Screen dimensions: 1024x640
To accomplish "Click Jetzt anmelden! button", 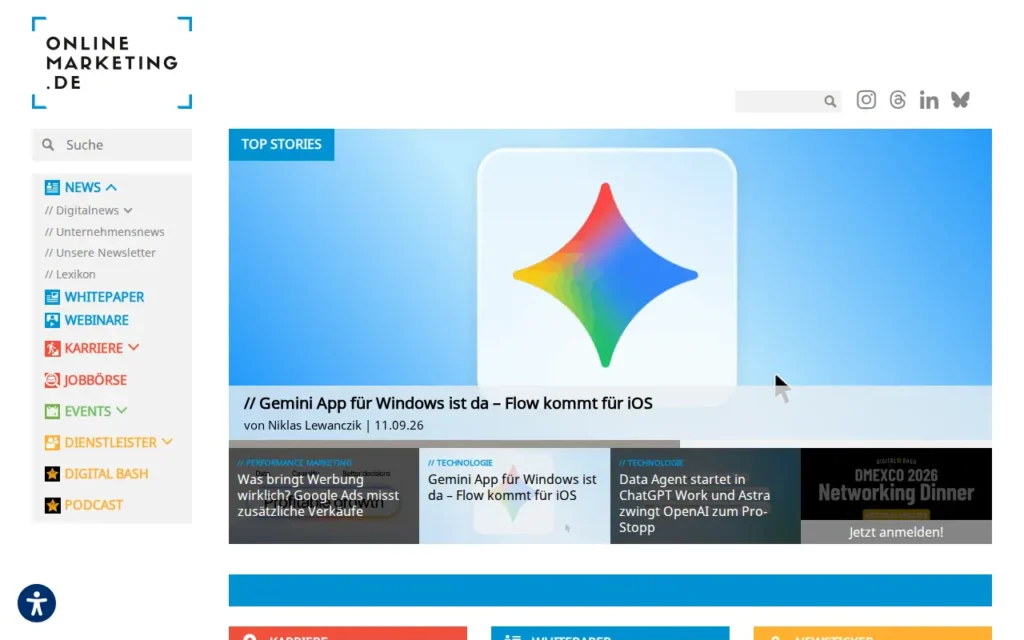I will tap(896, 532).
